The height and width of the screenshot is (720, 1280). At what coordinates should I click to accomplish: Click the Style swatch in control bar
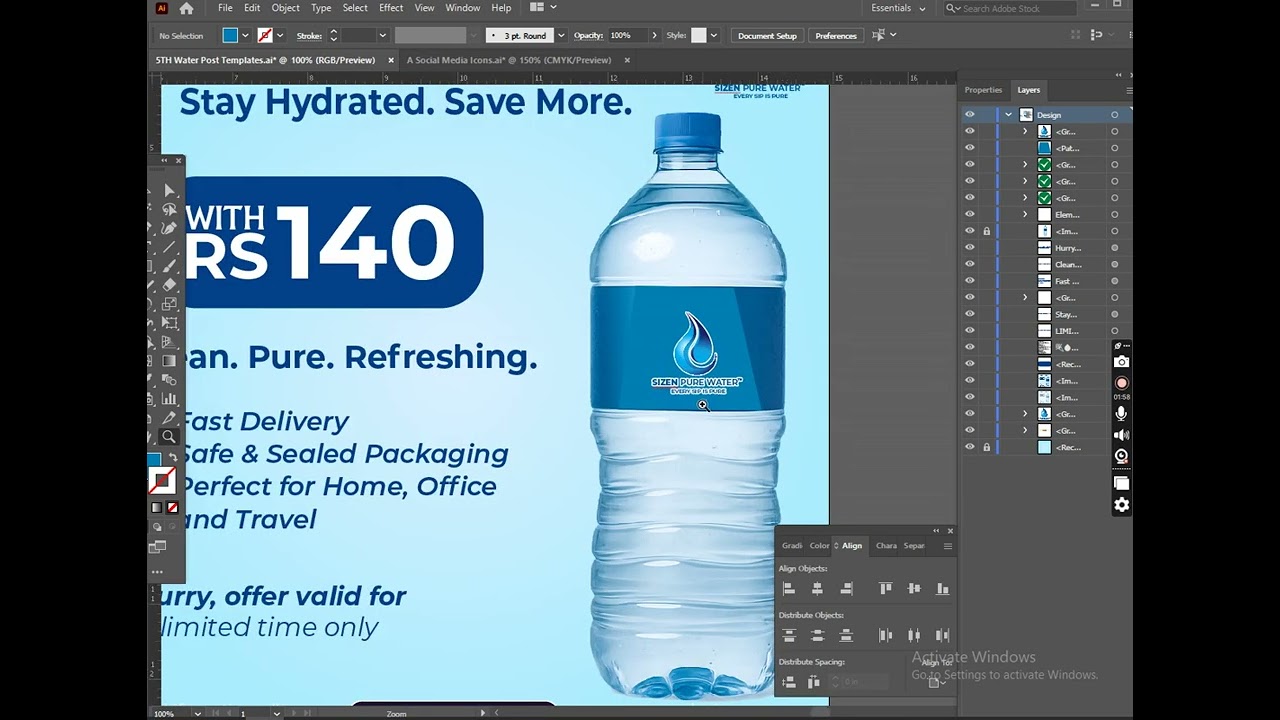pos(699,35)
